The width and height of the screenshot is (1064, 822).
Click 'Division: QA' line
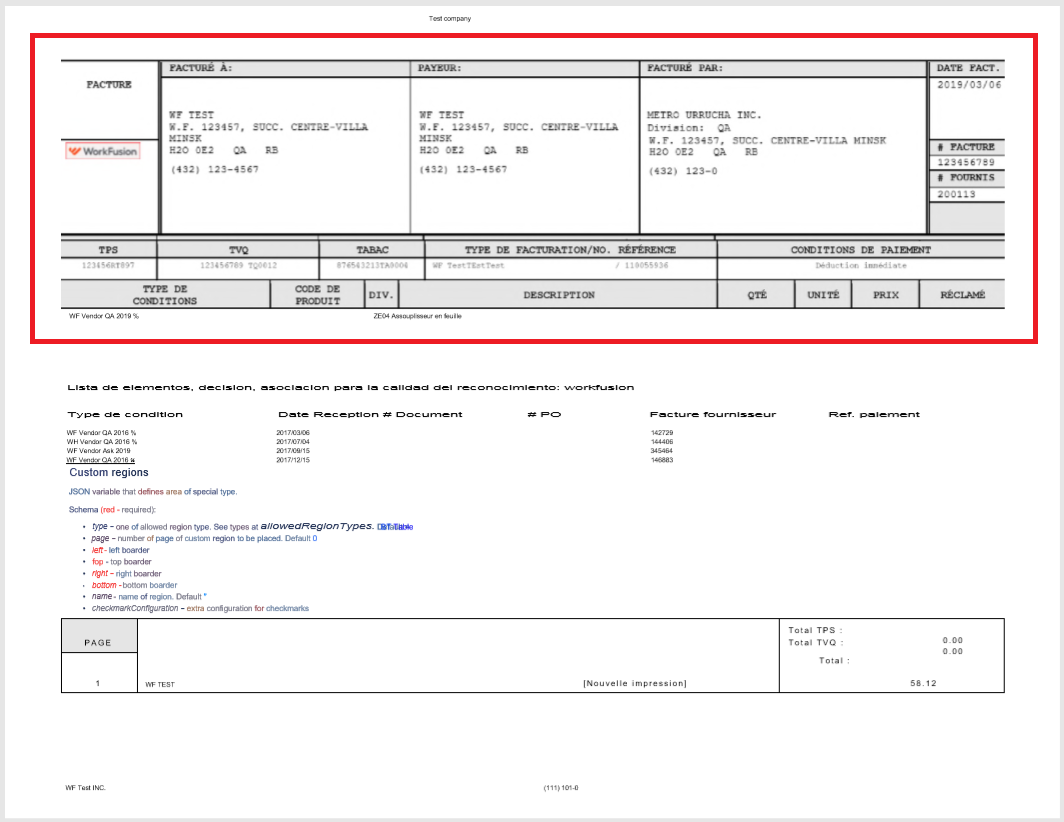(x=689, y=128)
